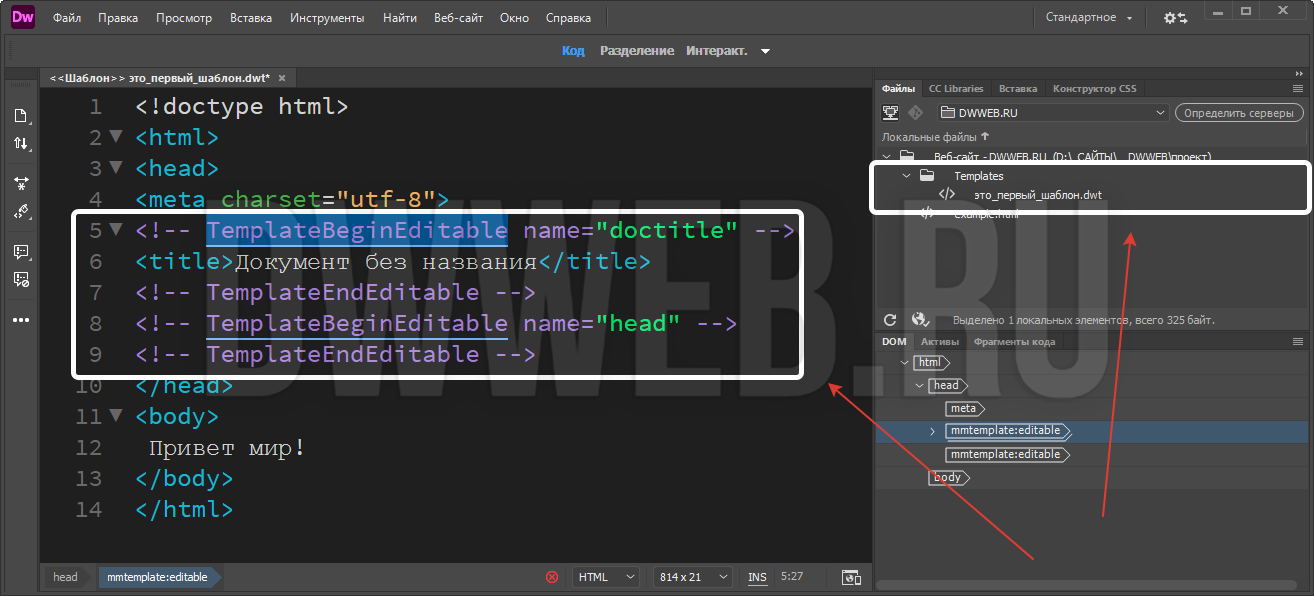Expand the selected mmtemplate:editable DOM node
The height and width of the screenshot is (596, 1314).
[933, 432]
